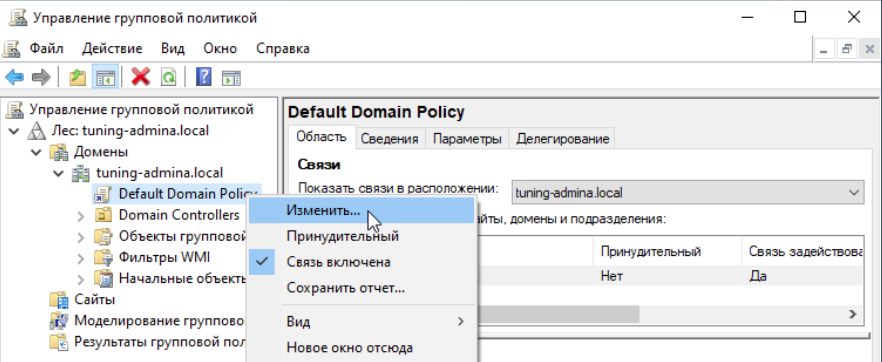882x362 pixels.
Task: Toggle the Связь включена checkmark in context menu
Action: [x=262, y=262]
